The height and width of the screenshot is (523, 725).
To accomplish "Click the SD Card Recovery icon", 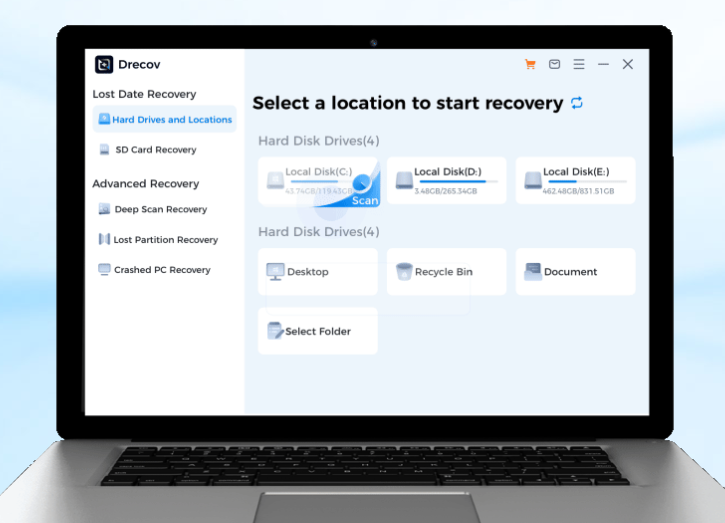I will click(x=104, y=149).
